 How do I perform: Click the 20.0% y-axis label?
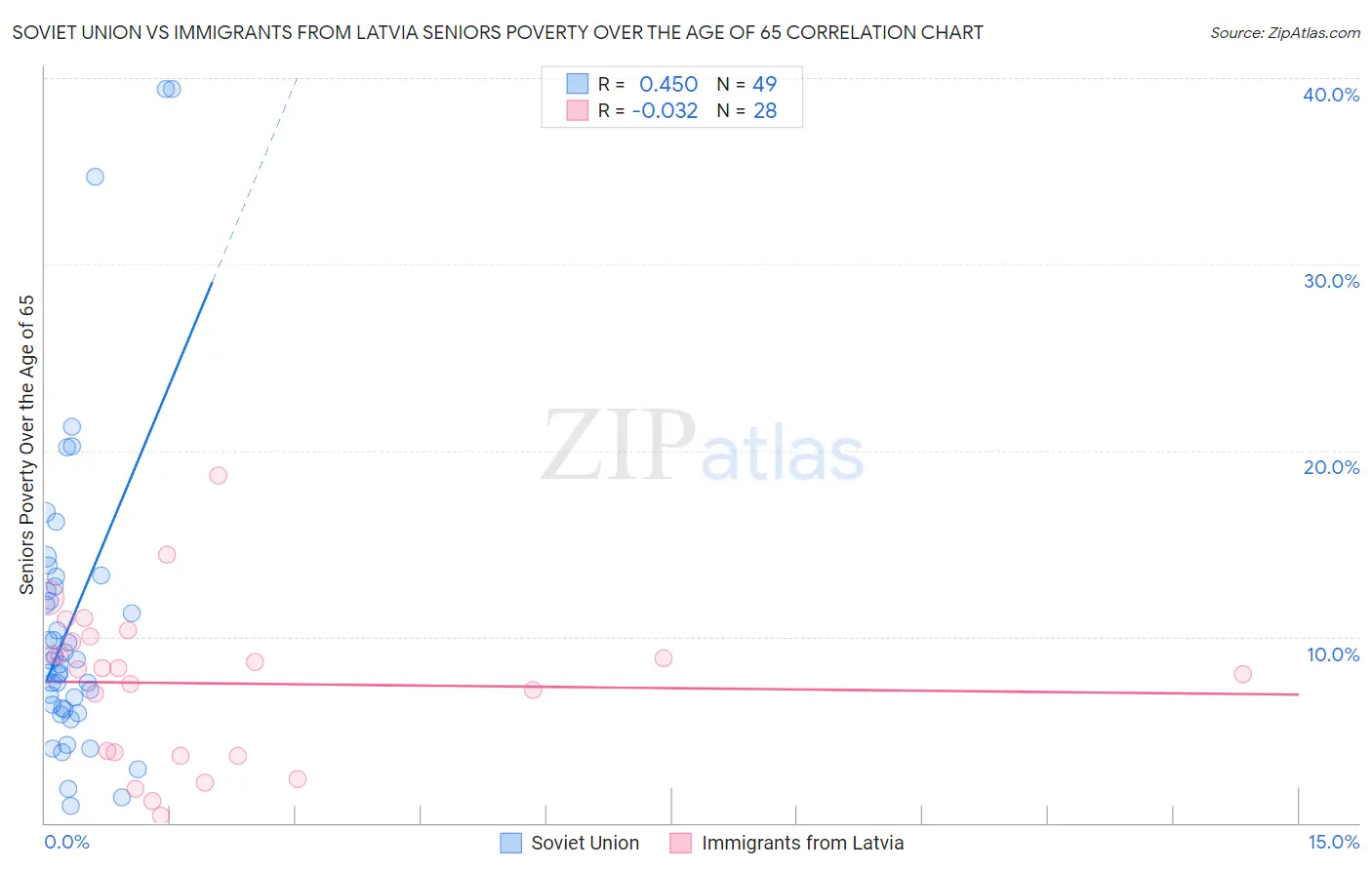[x=1331, y=467]
